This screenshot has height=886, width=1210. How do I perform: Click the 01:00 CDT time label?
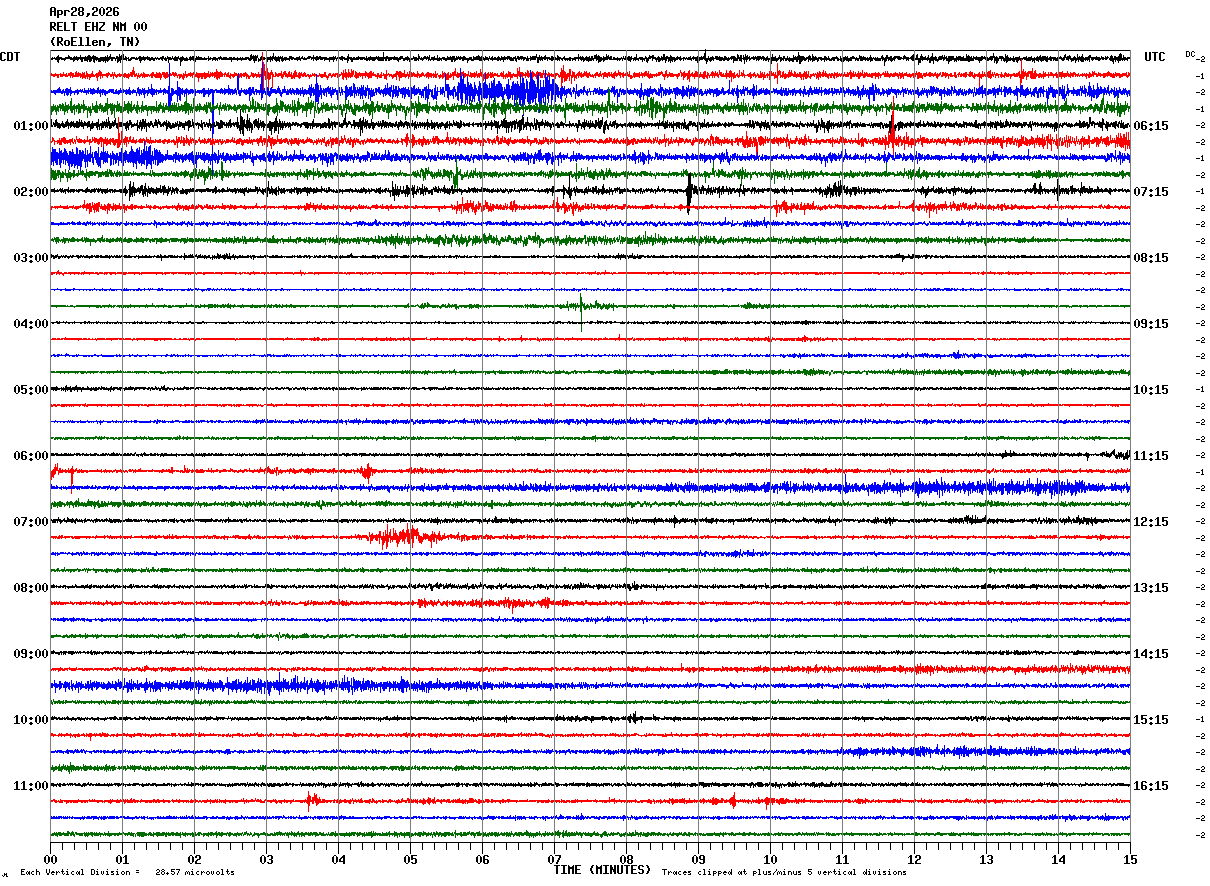30,126
